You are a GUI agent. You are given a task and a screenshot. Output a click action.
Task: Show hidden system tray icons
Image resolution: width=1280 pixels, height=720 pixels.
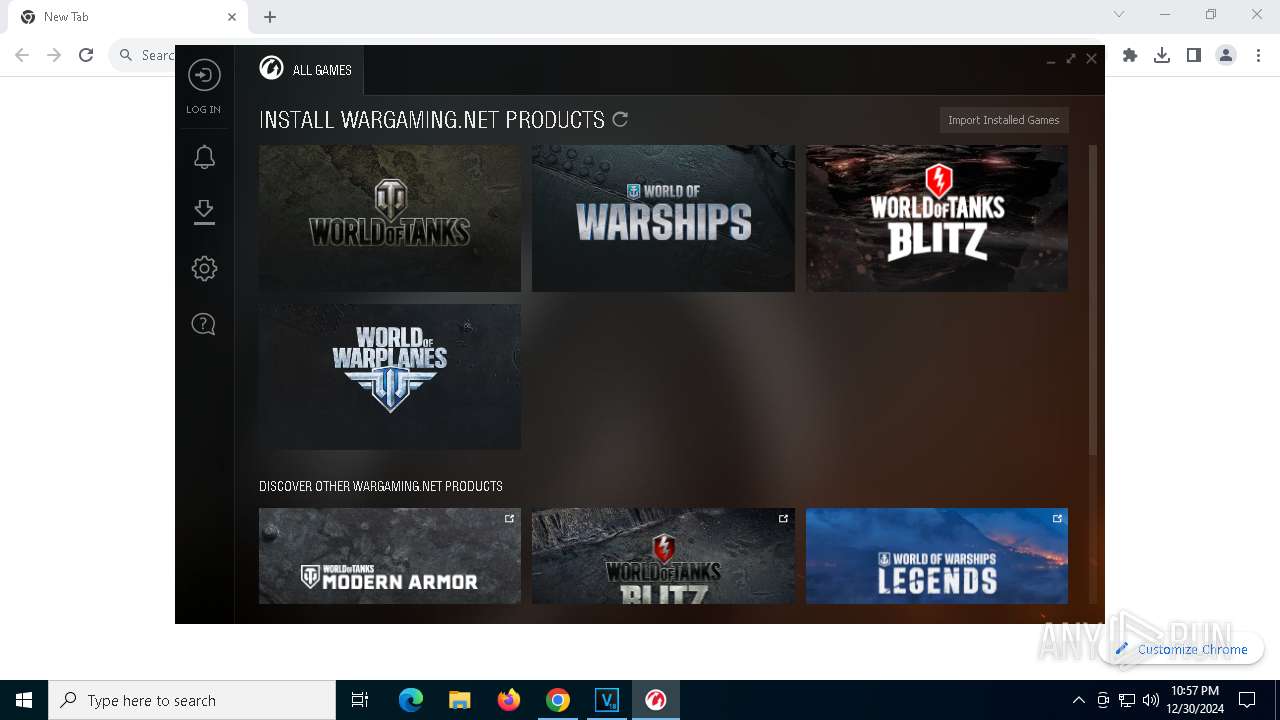pos(1078,700)
